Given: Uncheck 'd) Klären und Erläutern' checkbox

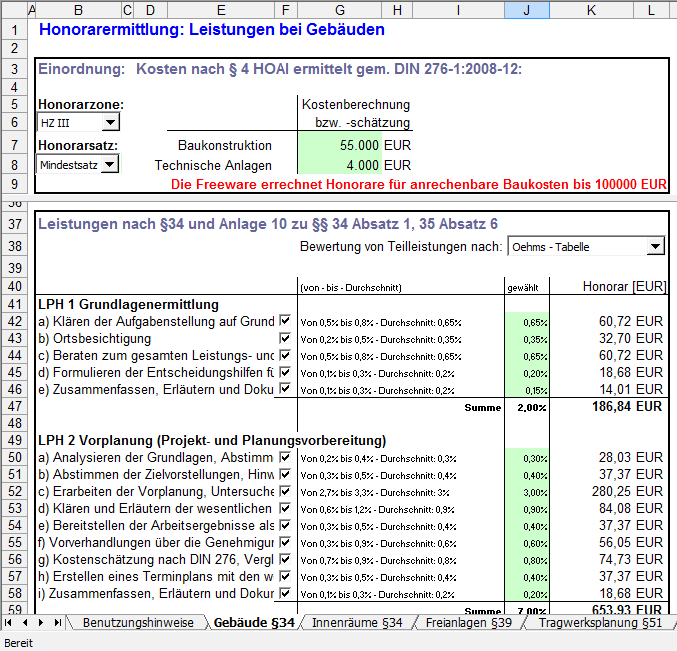Looking at the screenshot, I should tap(285, 509).
